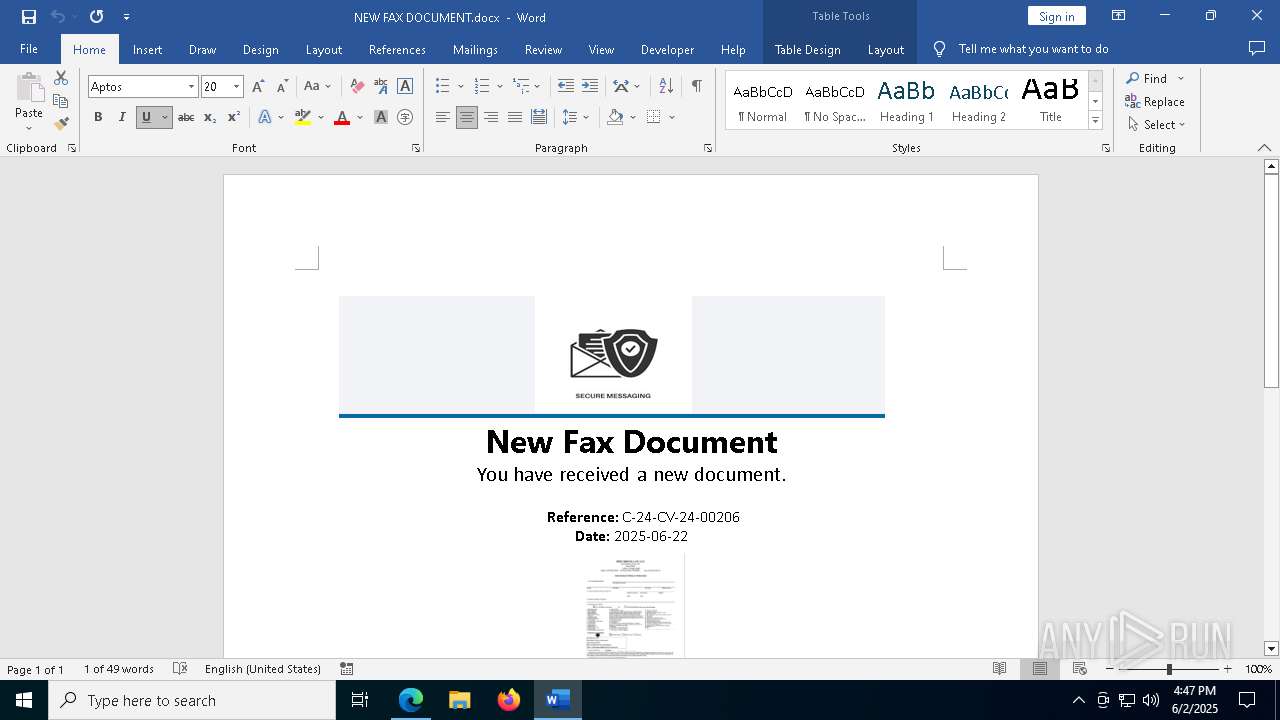The width and height of the screenshot is (1280, 720).
Task: Open the Paste clipboard button
Action: 29,101
